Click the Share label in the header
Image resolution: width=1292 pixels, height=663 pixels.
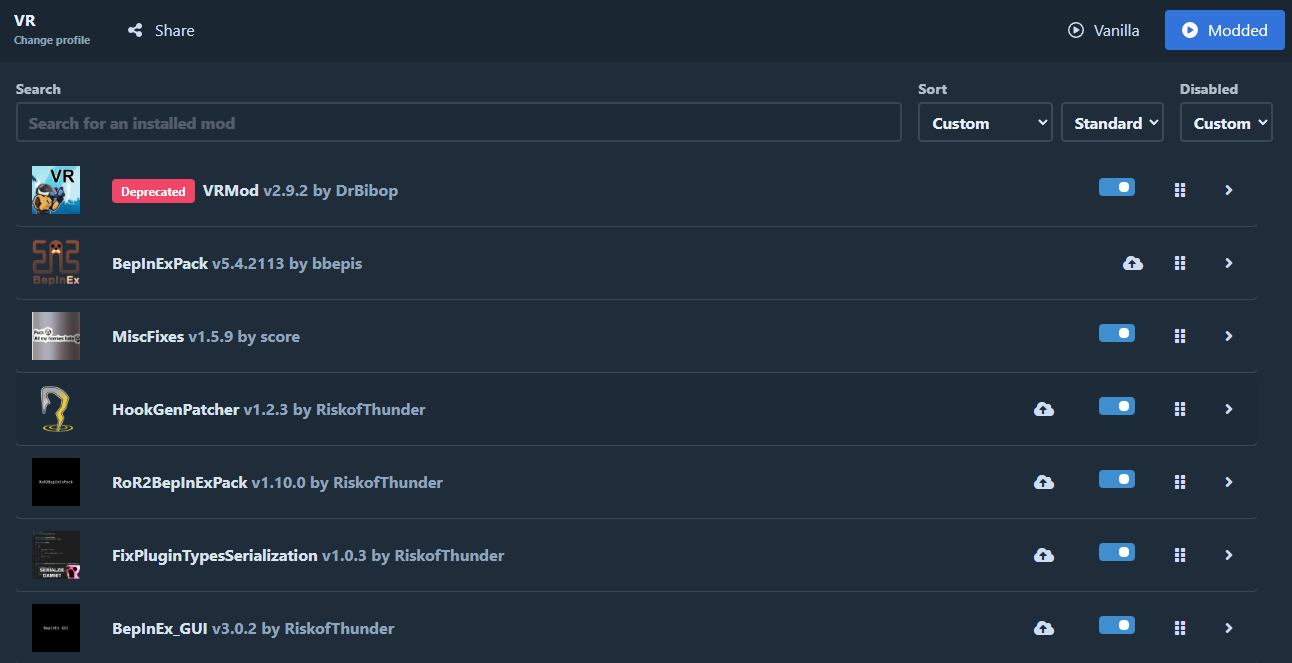174,30
